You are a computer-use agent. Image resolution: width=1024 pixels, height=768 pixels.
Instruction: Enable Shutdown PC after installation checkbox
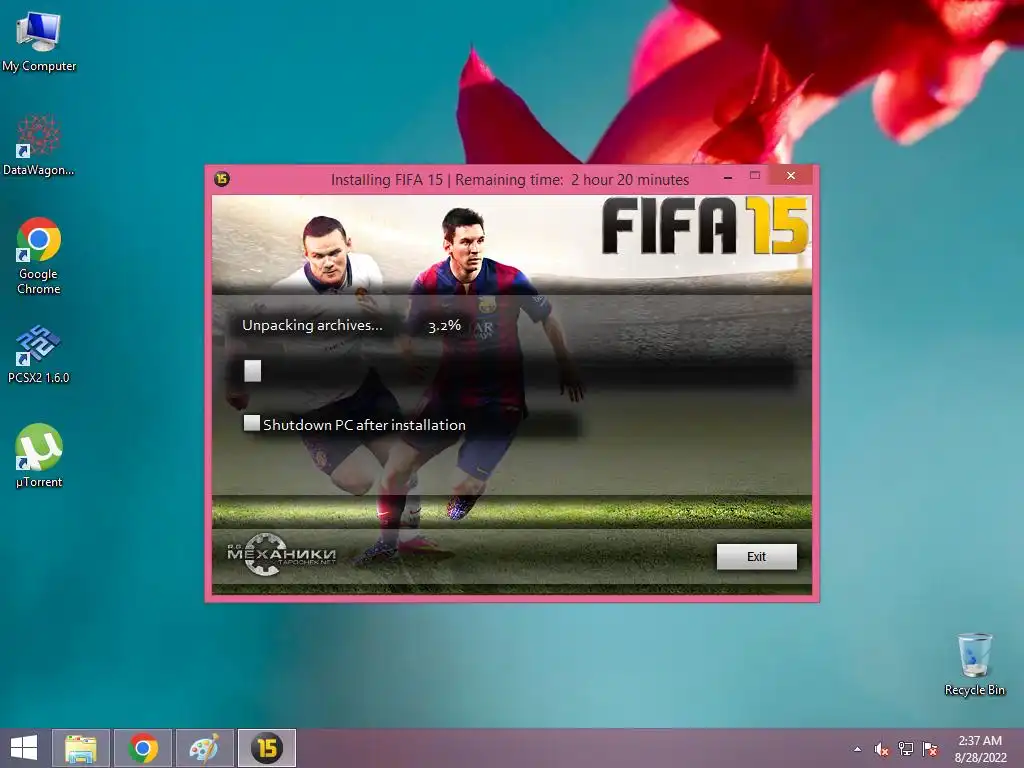click(x=251, y=424)
